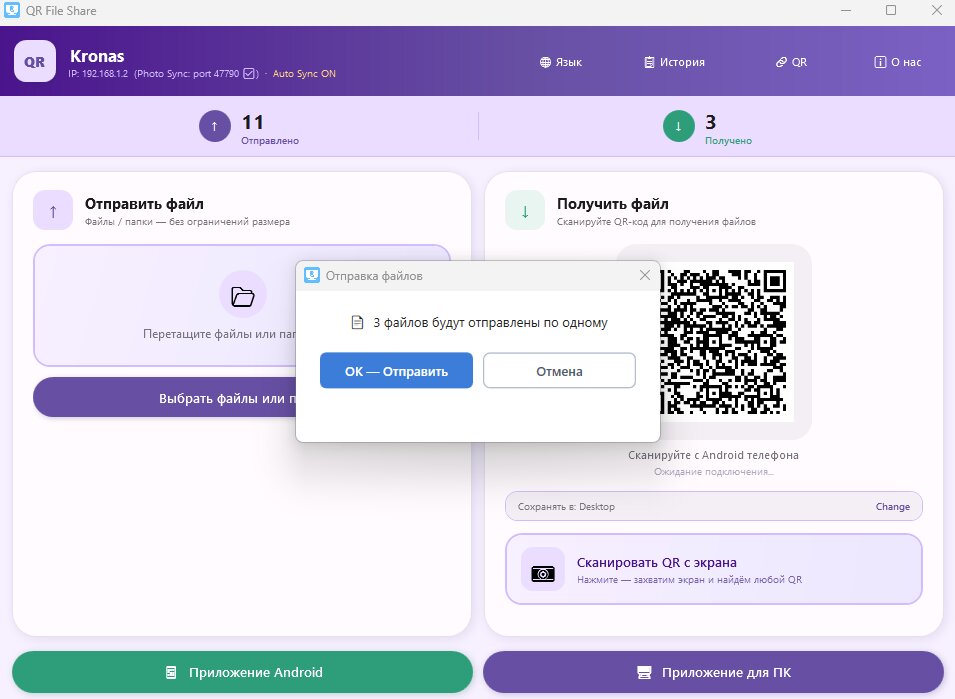Click the 'Kronas' device name
This screenshot has height=699, width=955.
(97, 56)
